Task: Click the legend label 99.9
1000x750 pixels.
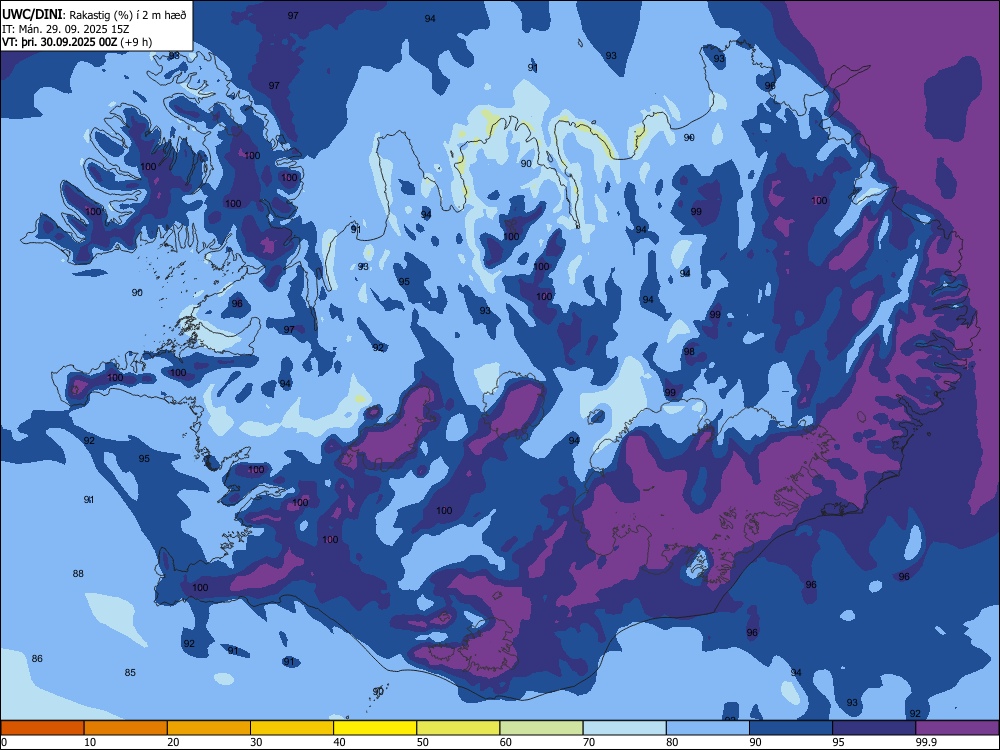Action: coord(925,742)
